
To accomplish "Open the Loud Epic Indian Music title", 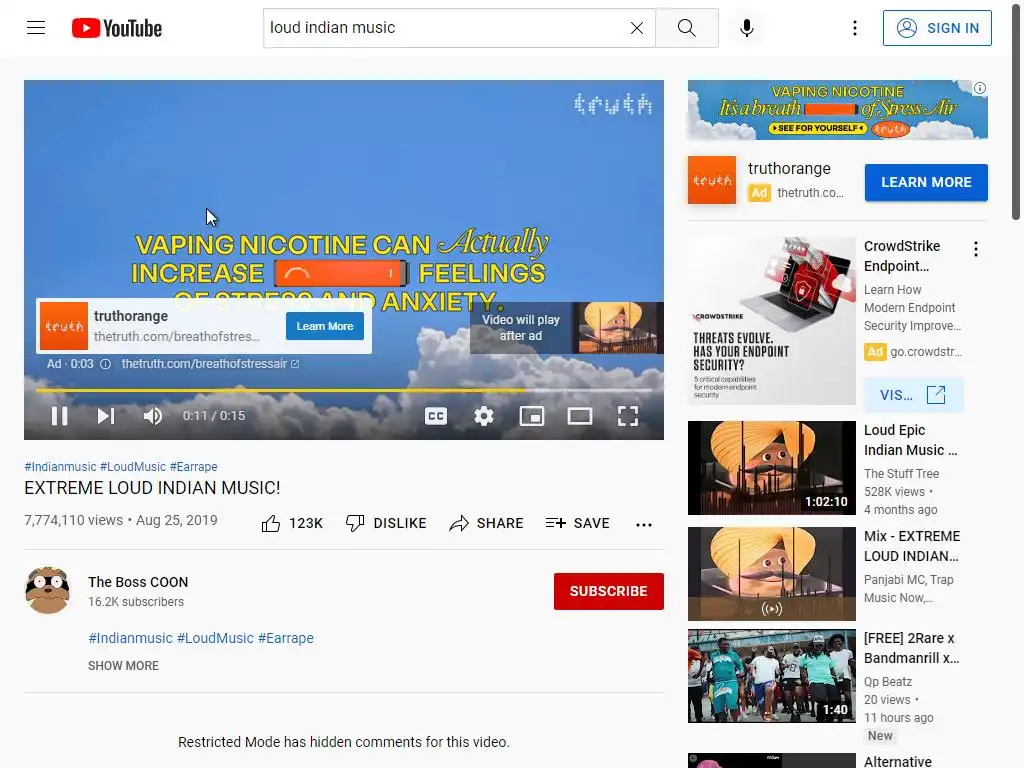I will pos(910,440).
